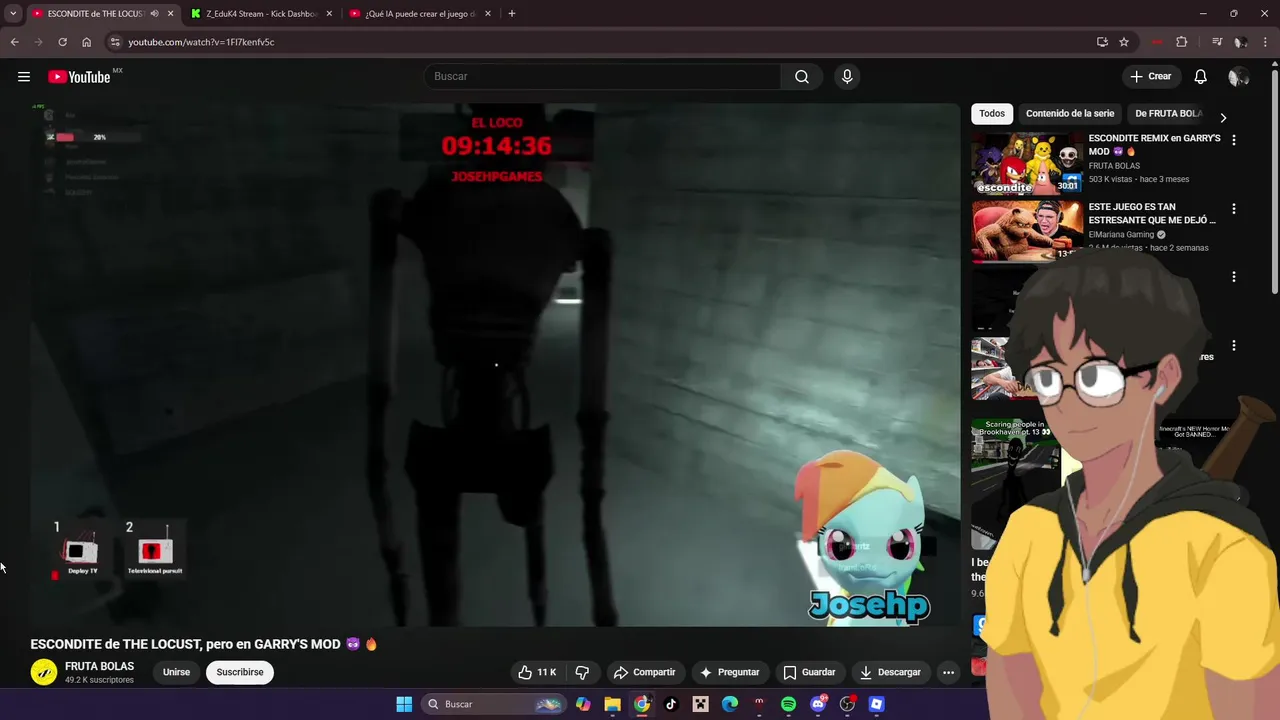This screenshot has height=720, width=1280.
Task: Click the address bar URL field
Action: 600,42
